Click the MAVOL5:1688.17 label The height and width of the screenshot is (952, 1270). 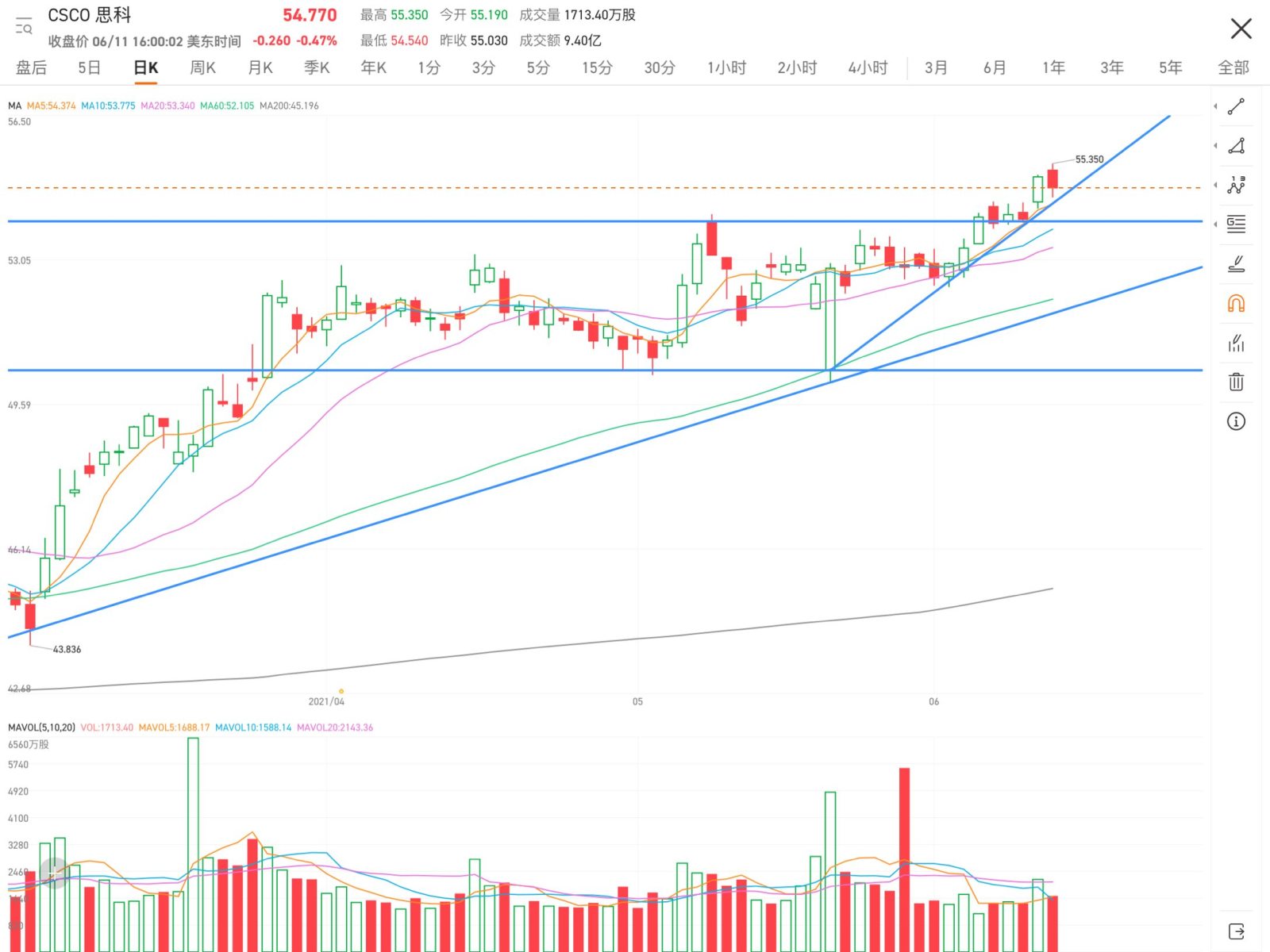pos(174,727)
